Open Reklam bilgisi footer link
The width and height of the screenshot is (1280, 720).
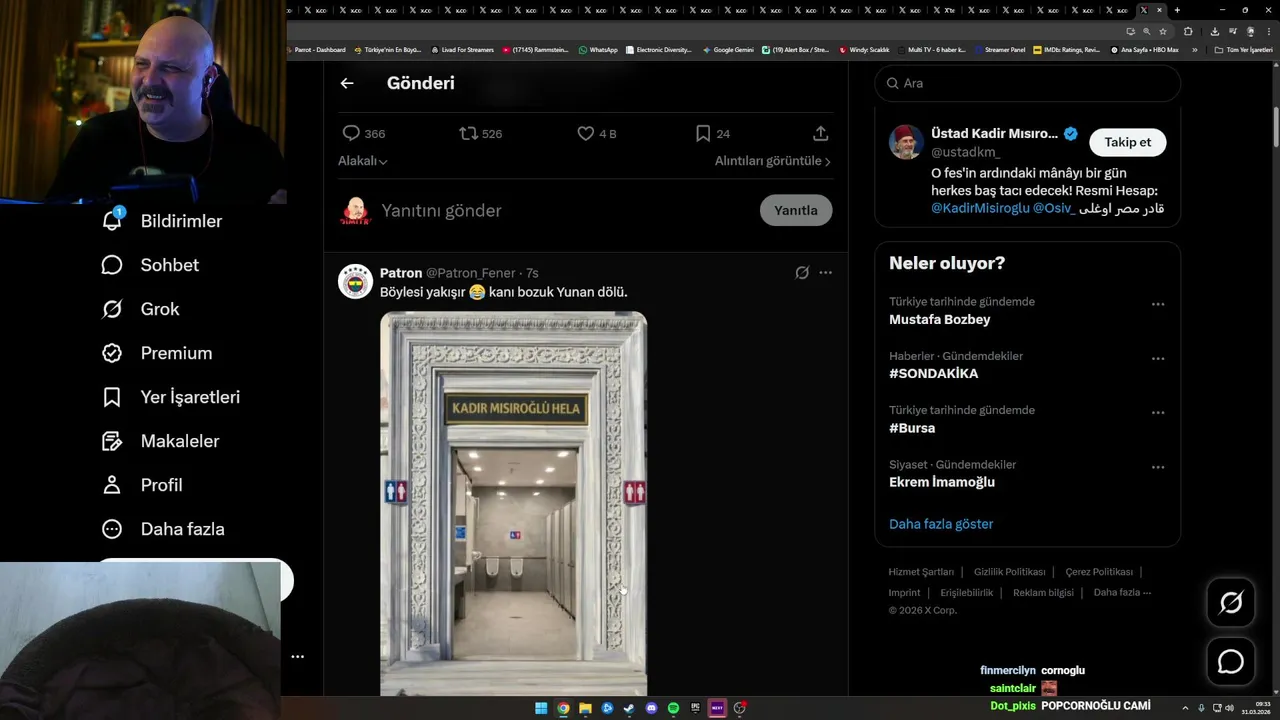pyautogui.click(x=1043, y=593)
